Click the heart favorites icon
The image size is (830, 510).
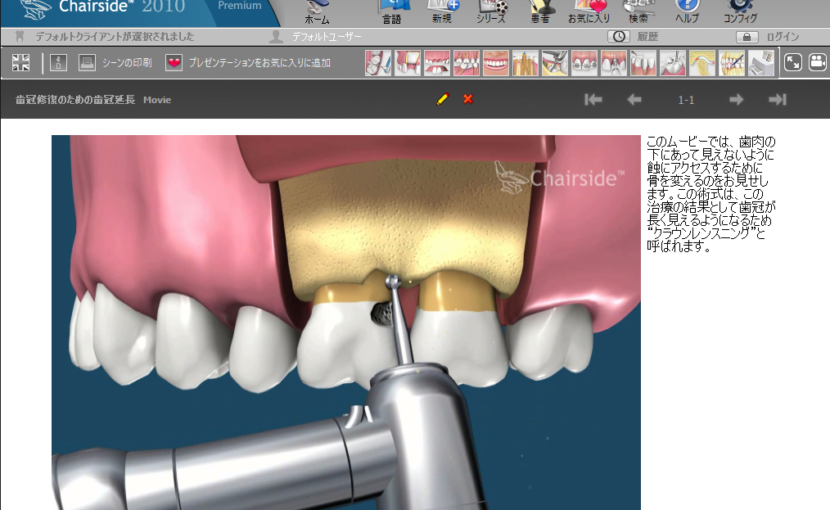175,63
